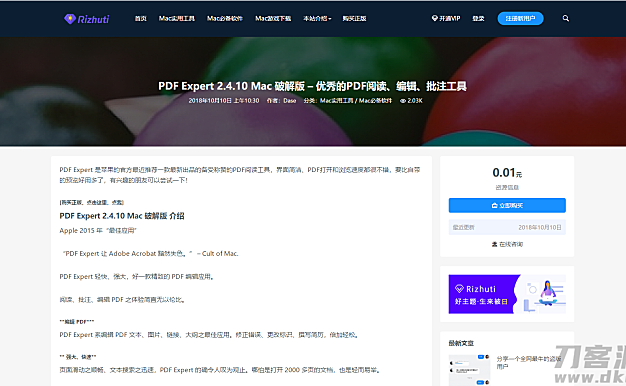The width and height of the screenshot is (626, 386).
Task: Go to the 首页 home menu item
Action: coord(141,18)
